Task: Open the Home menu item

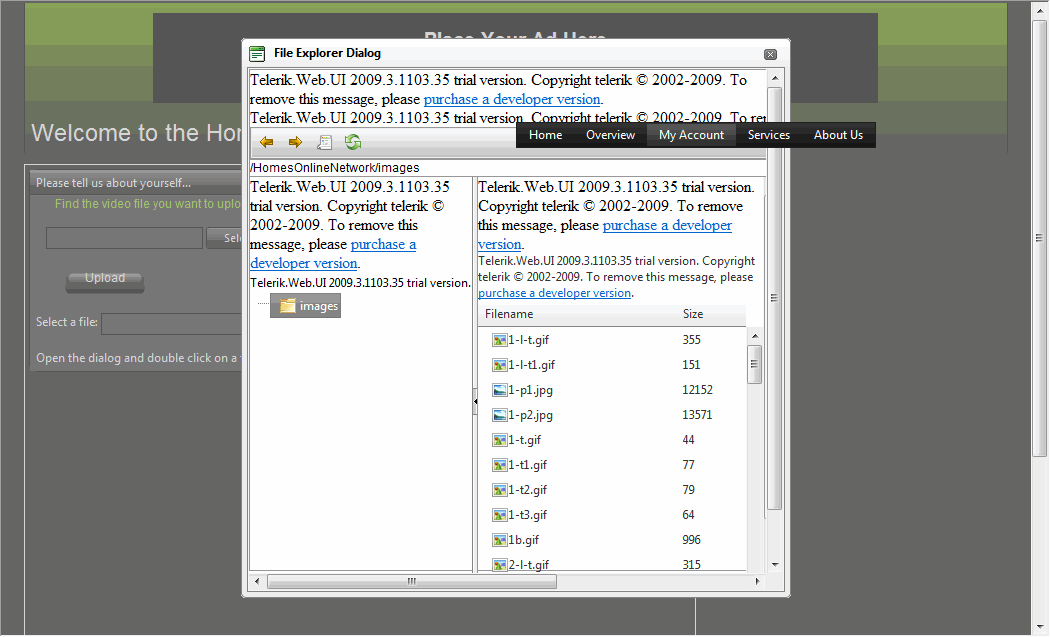Action: pos(546,135)
